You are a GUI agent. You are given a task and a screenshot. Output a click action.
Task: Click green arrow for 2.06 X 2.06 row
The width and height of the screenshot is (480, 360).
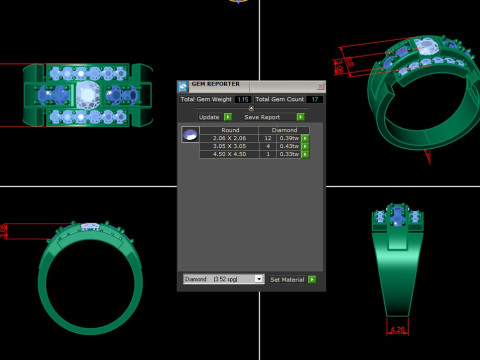[x=305, y=138]
